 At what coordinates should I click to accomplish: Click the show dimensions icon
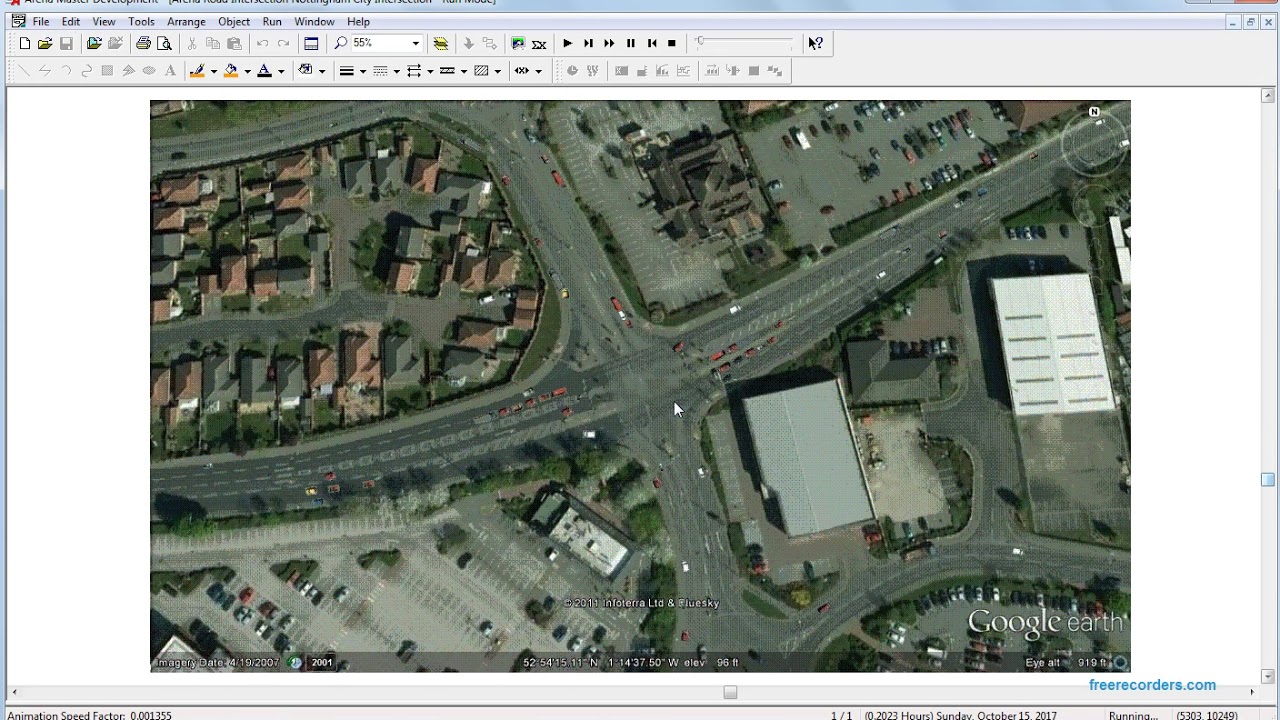click(x=522, y=71)
